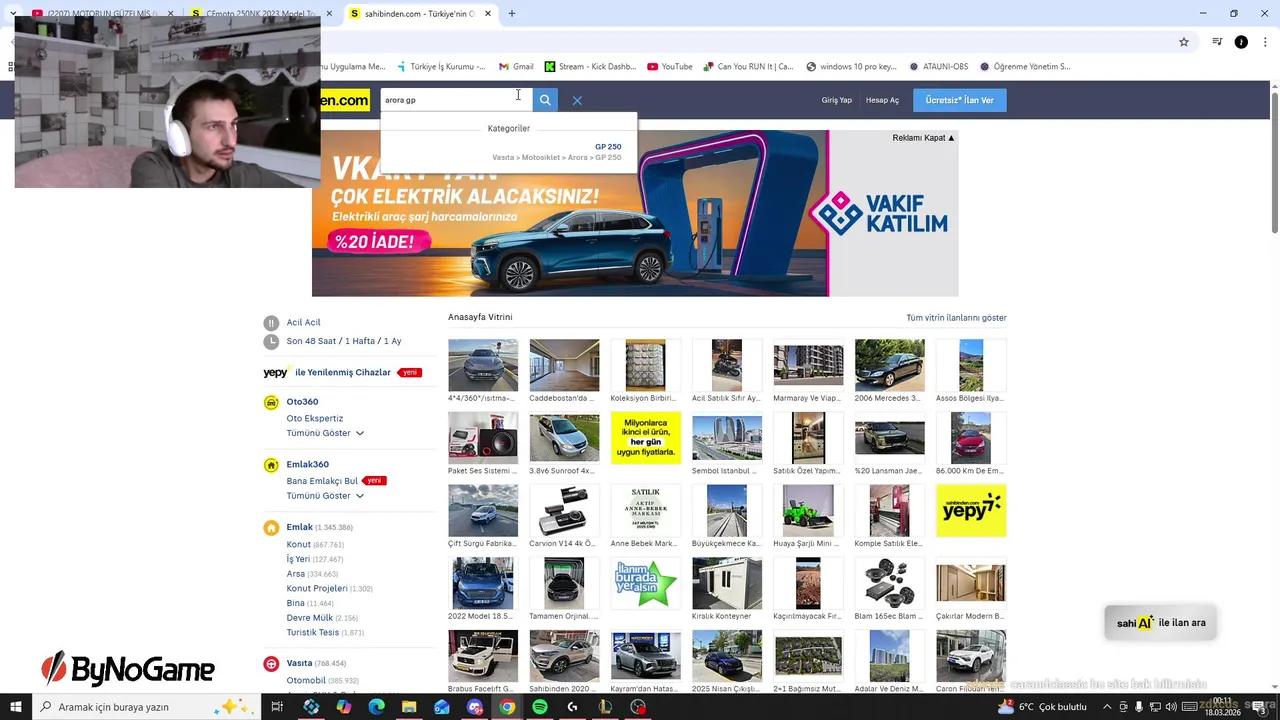
Task: Expand Emlak360 Tümünü Göster
Action: (x=325, y=496)
